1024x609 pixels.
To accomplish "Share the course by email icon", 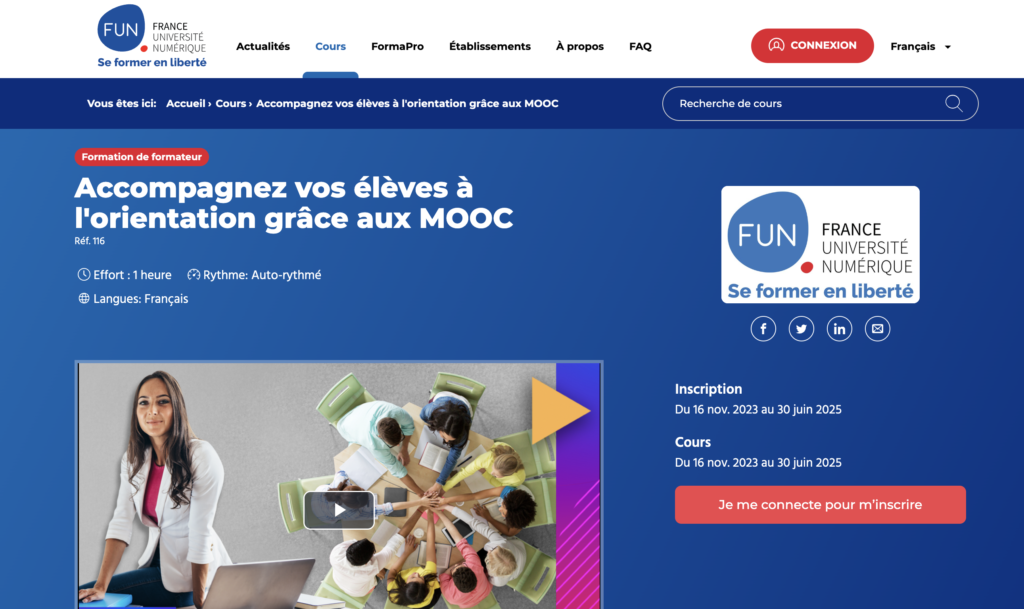I will click(x=877, y=328).
